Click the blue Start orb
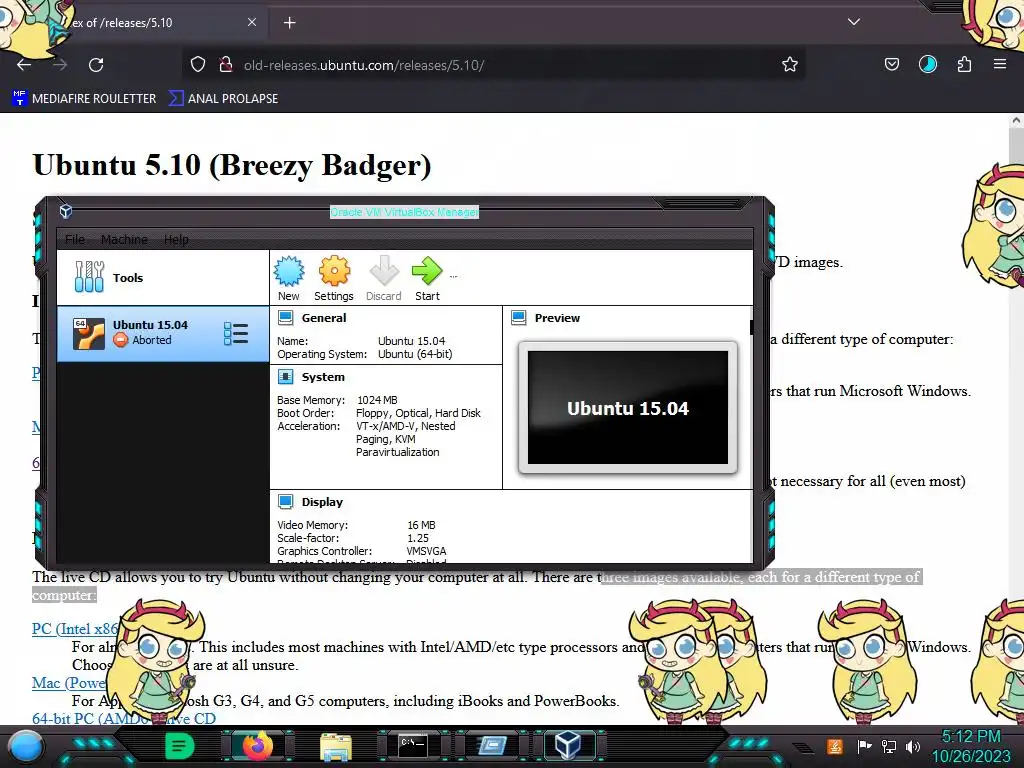This screenshot has height=768, width=1024. click(25, 747)
